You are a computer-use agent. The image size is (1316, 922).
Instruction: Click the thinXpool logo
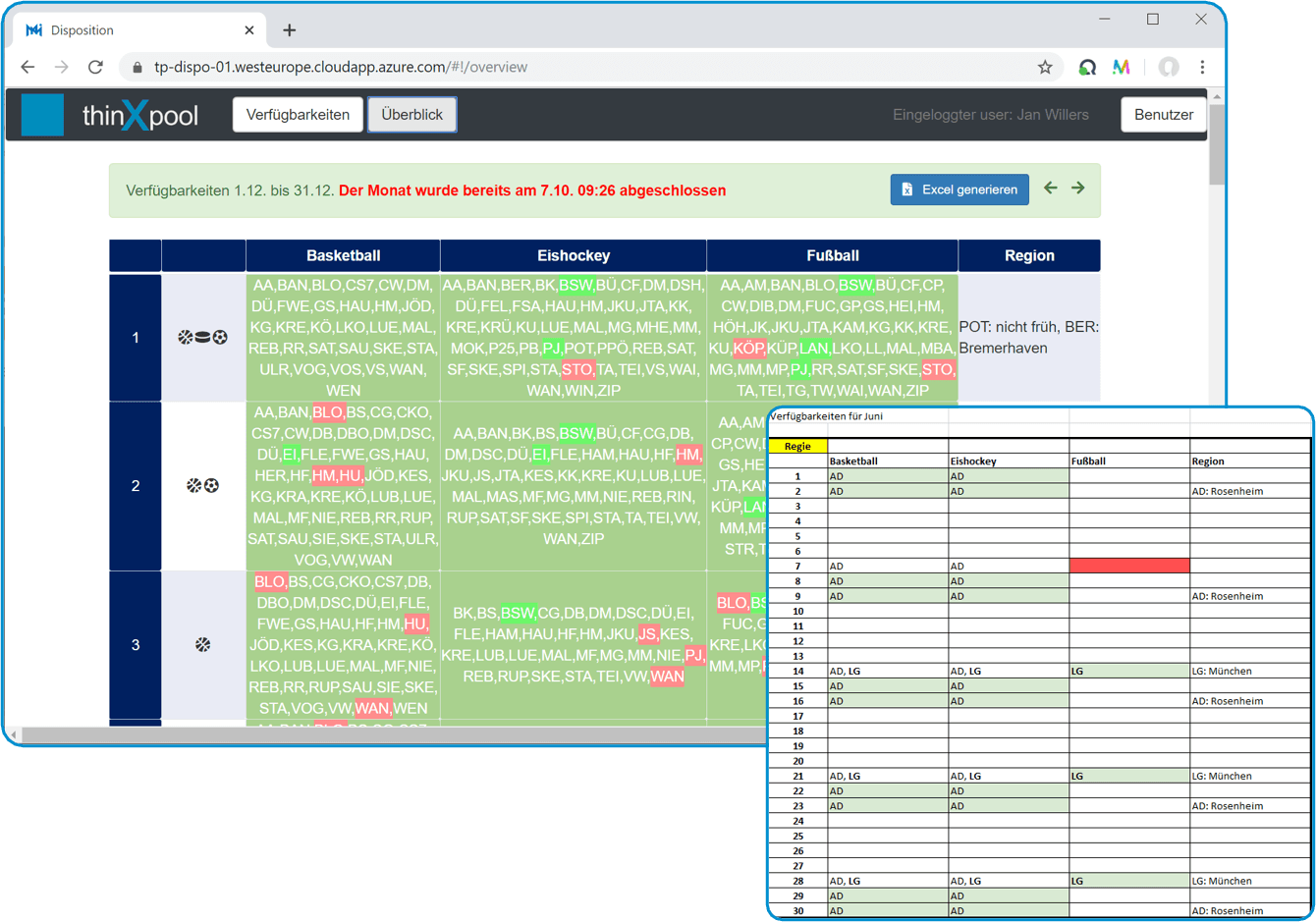tap(118, 115)
